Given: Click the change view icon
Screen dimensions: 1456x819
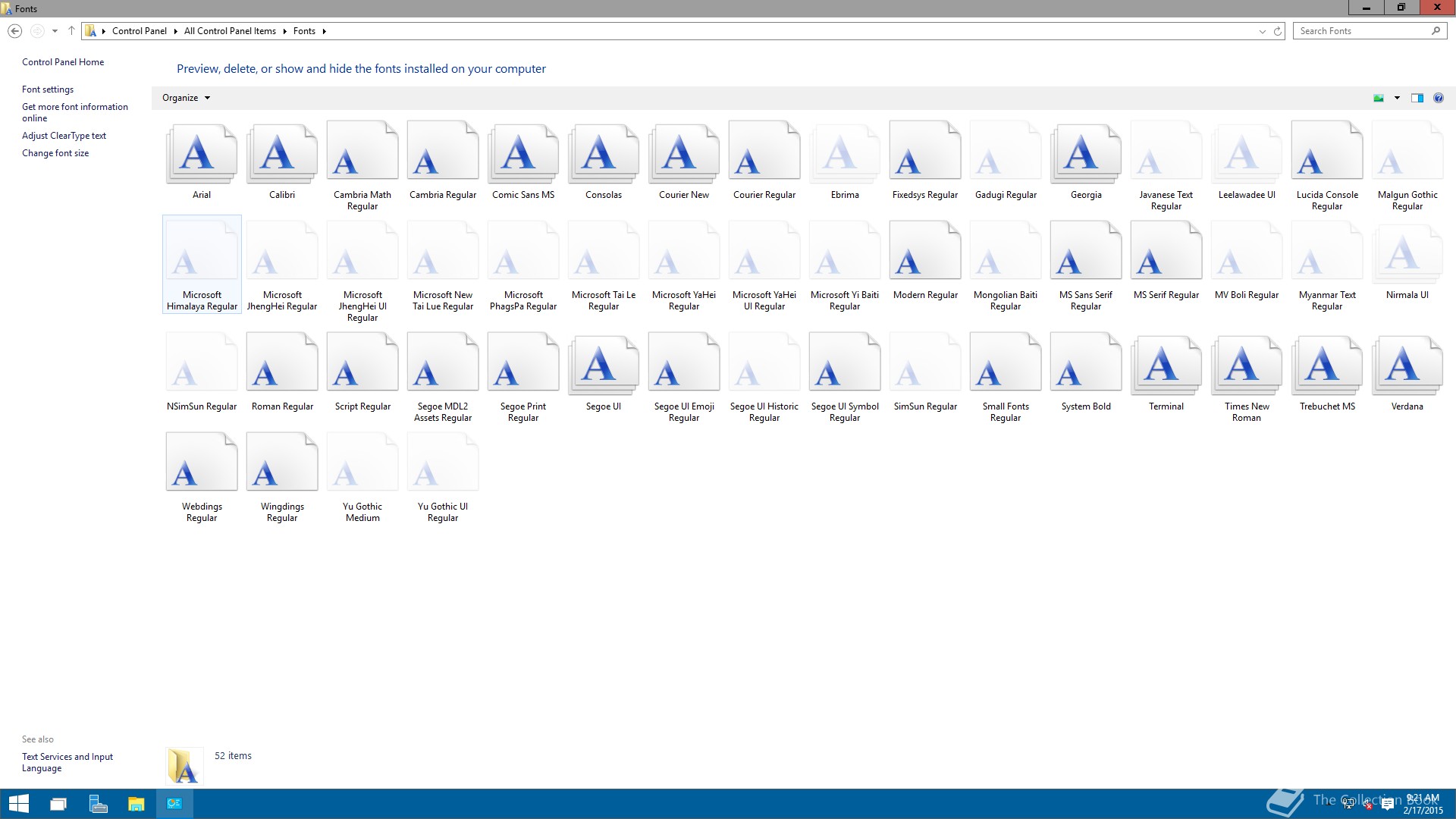Looking at the screenshot, I should (x=1379, y=98).
